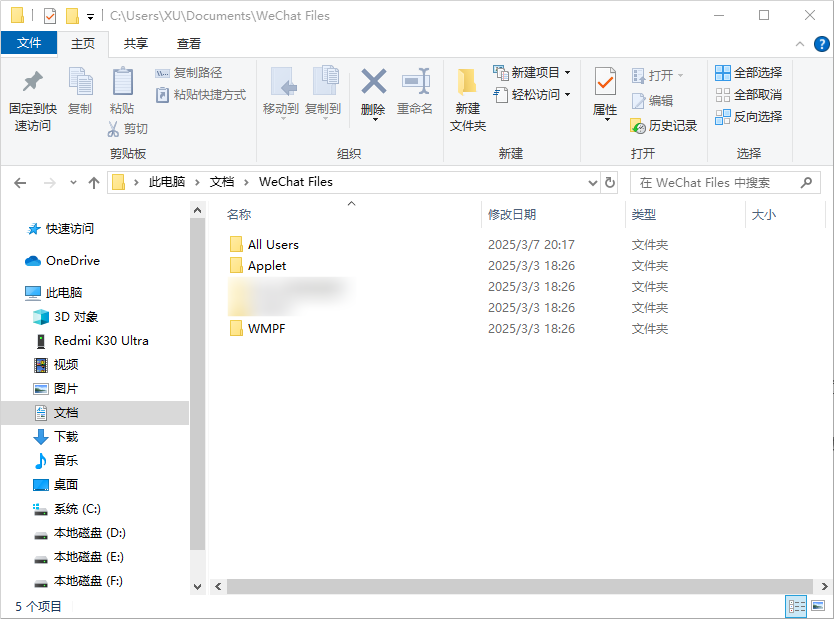Enable thumbnail view from status bar
The image size is (834, 619).
(x=817, y=606)
